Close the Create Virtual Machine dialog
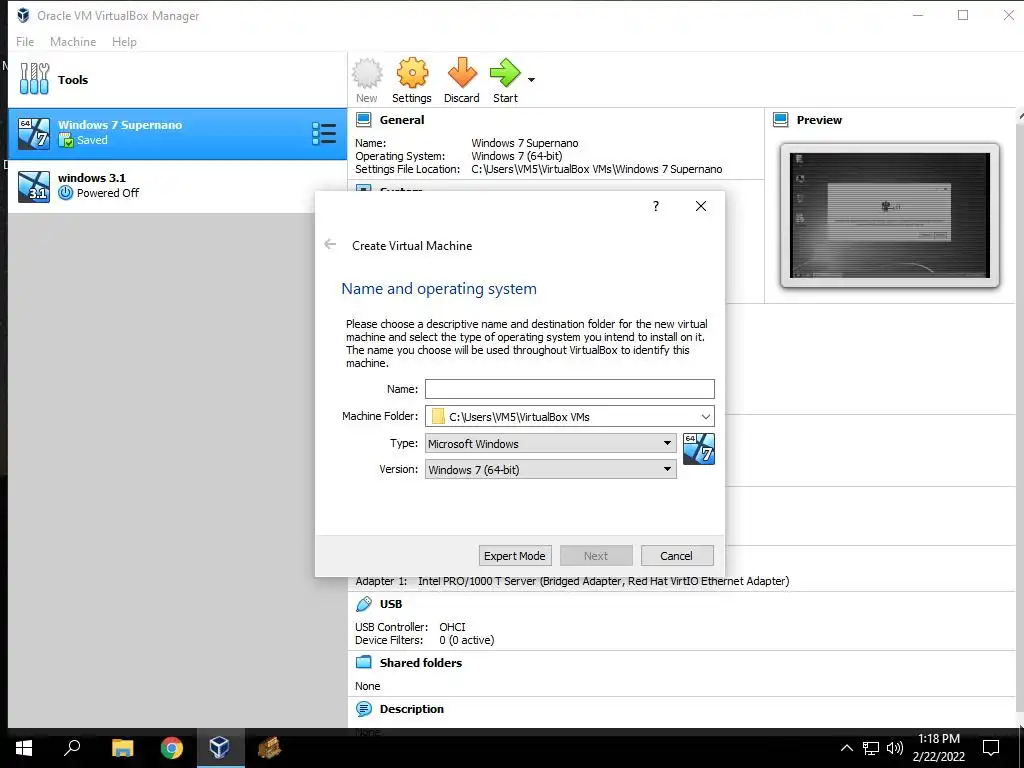1024x768 pixels. point(701,206)
